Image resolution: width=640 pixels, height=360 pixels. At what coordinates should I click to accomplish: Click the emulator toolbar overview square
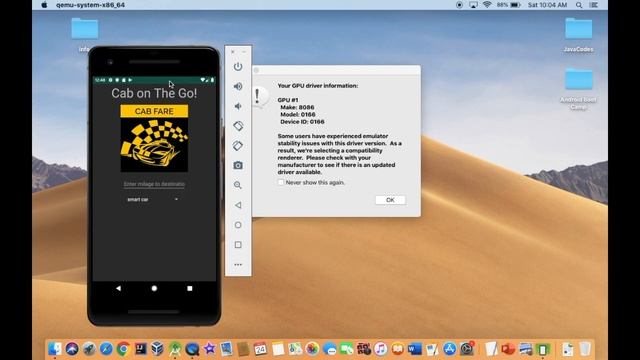(x=238, y=244)
